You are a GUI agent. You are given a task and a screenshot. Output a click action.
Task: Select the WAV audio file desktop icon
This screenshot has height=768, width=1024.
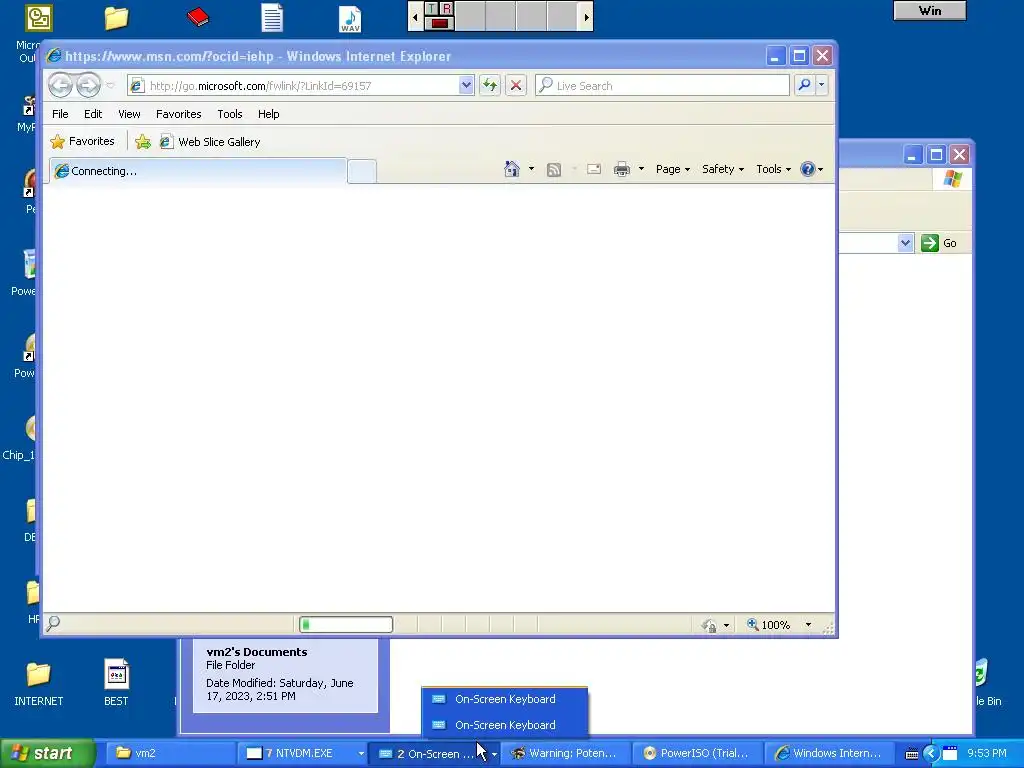coord(350,18)
